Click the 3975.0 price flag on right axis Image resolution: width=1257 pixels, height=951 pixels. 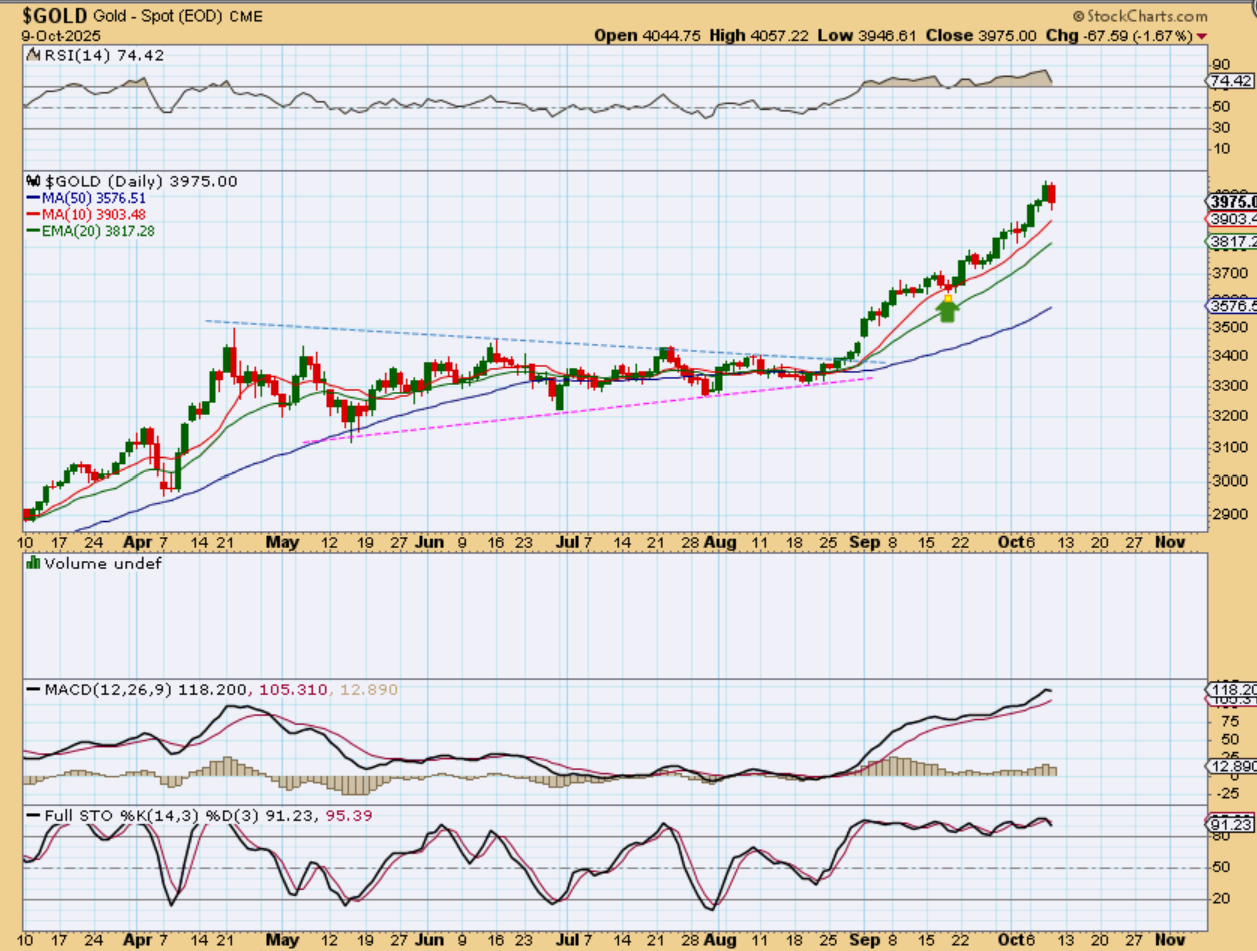click(x=1231, y=201)
